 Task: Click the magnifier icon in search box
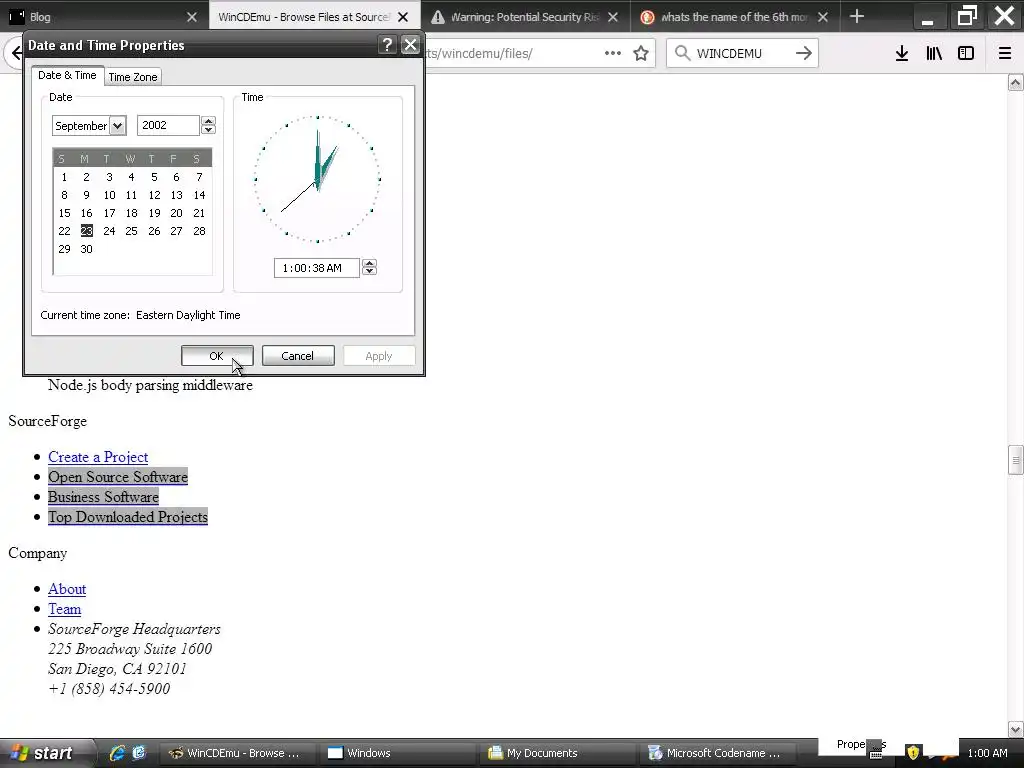pos(682,53)
